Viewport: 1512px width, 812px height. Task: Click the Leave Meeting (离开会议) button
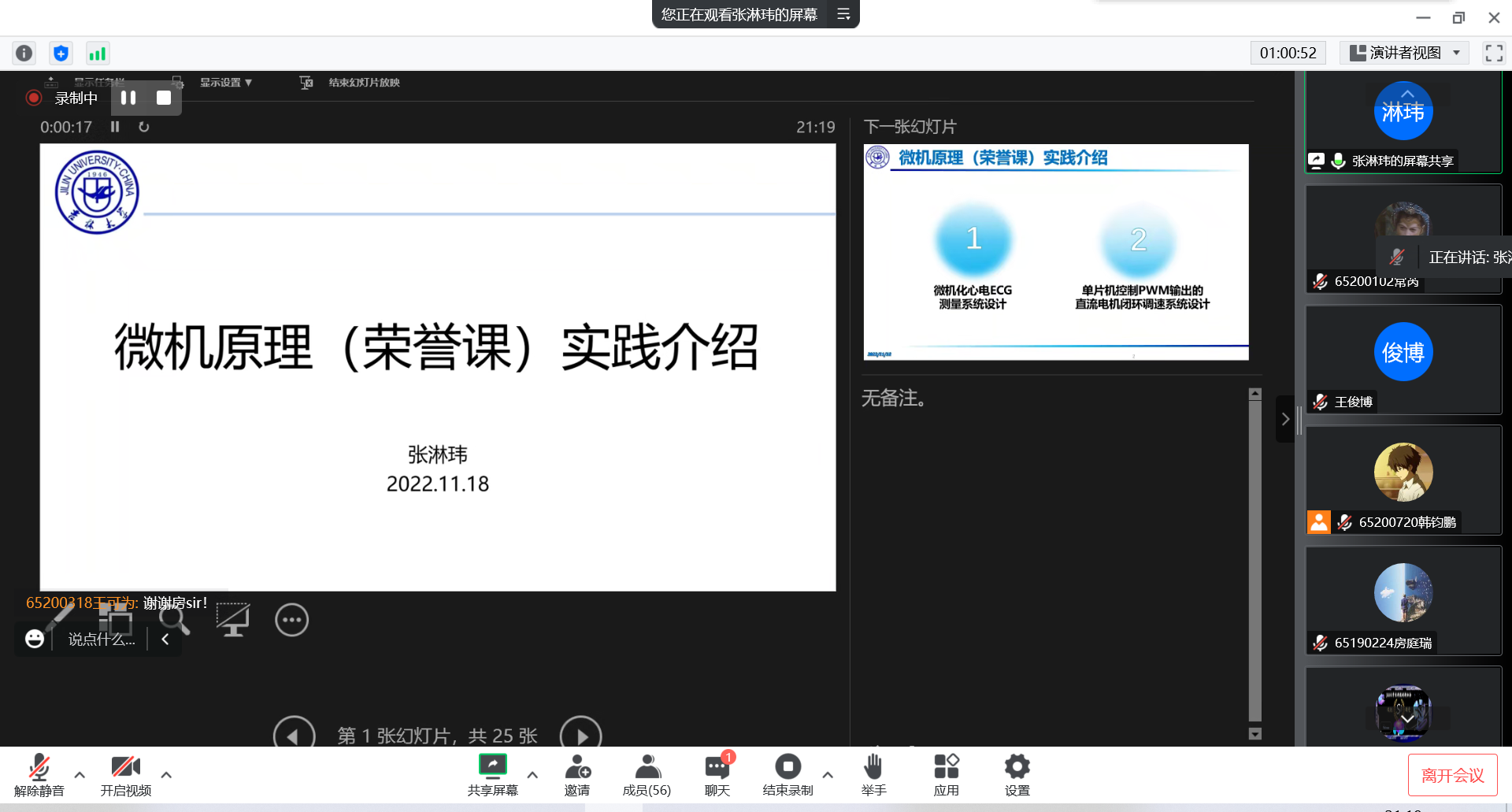point(1452,775)
